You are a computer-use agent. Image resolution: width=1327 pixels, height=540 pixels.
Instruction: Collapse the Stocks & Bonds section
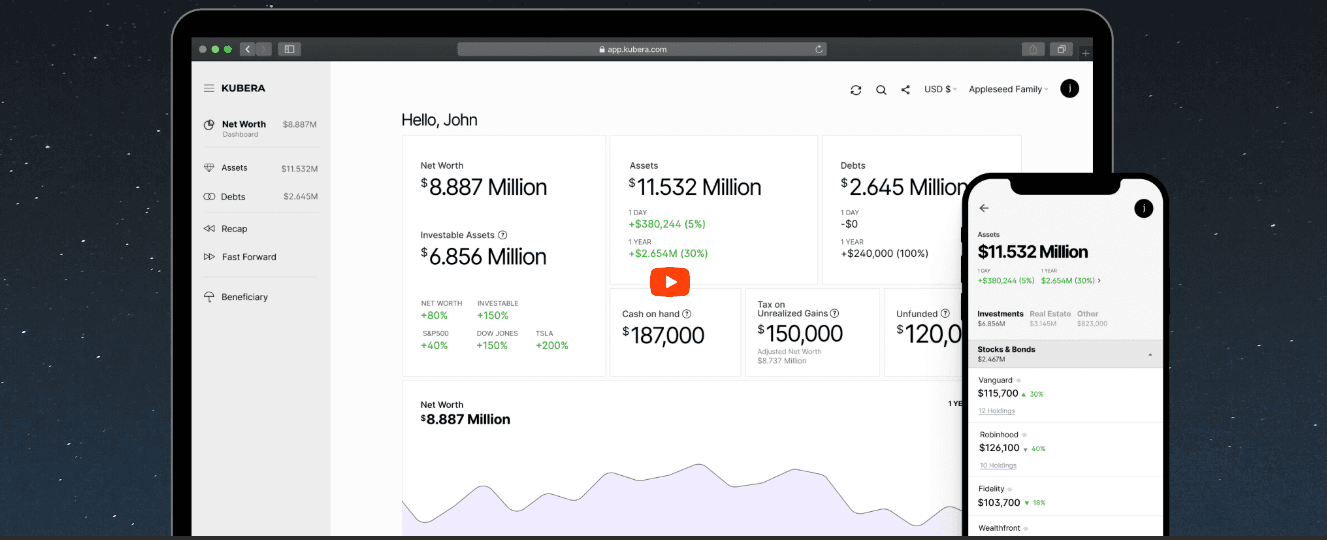(1149, 354)
